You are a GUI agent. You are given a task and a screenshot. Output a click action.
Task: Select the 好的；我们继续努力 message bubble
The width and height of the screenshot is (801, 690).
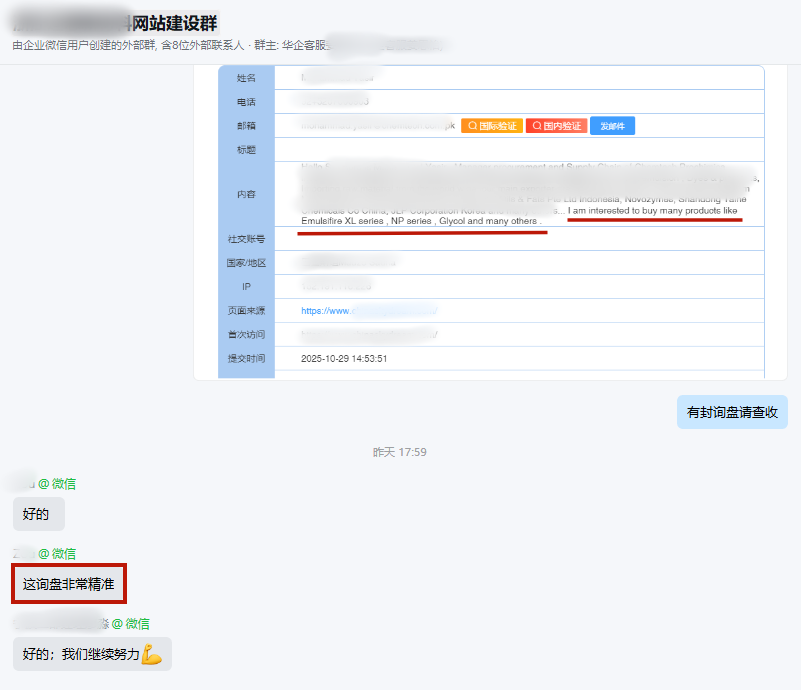(91, 654)
